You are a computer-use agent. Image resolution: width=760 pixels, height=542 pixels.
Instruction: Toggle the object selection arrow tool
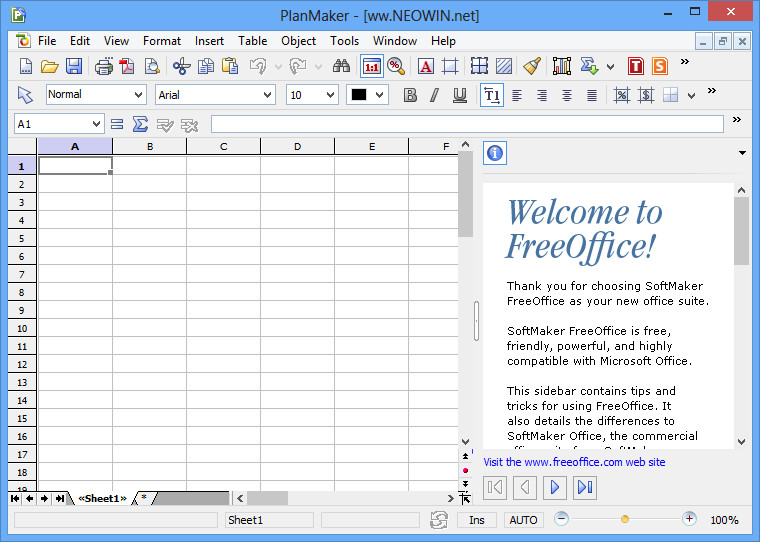pos(25,95)
